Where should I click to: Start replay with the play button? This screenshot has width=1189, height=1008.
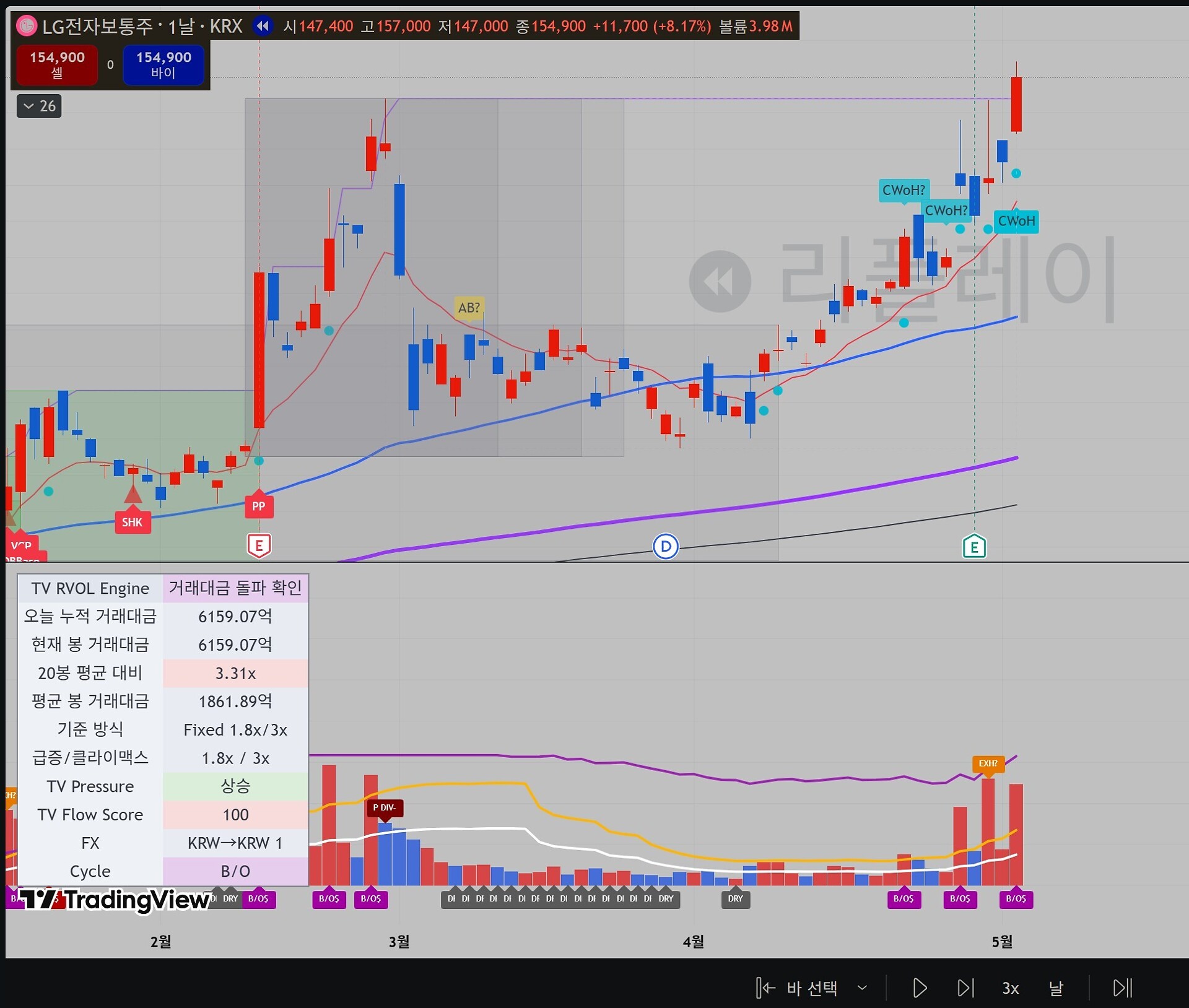920,988
